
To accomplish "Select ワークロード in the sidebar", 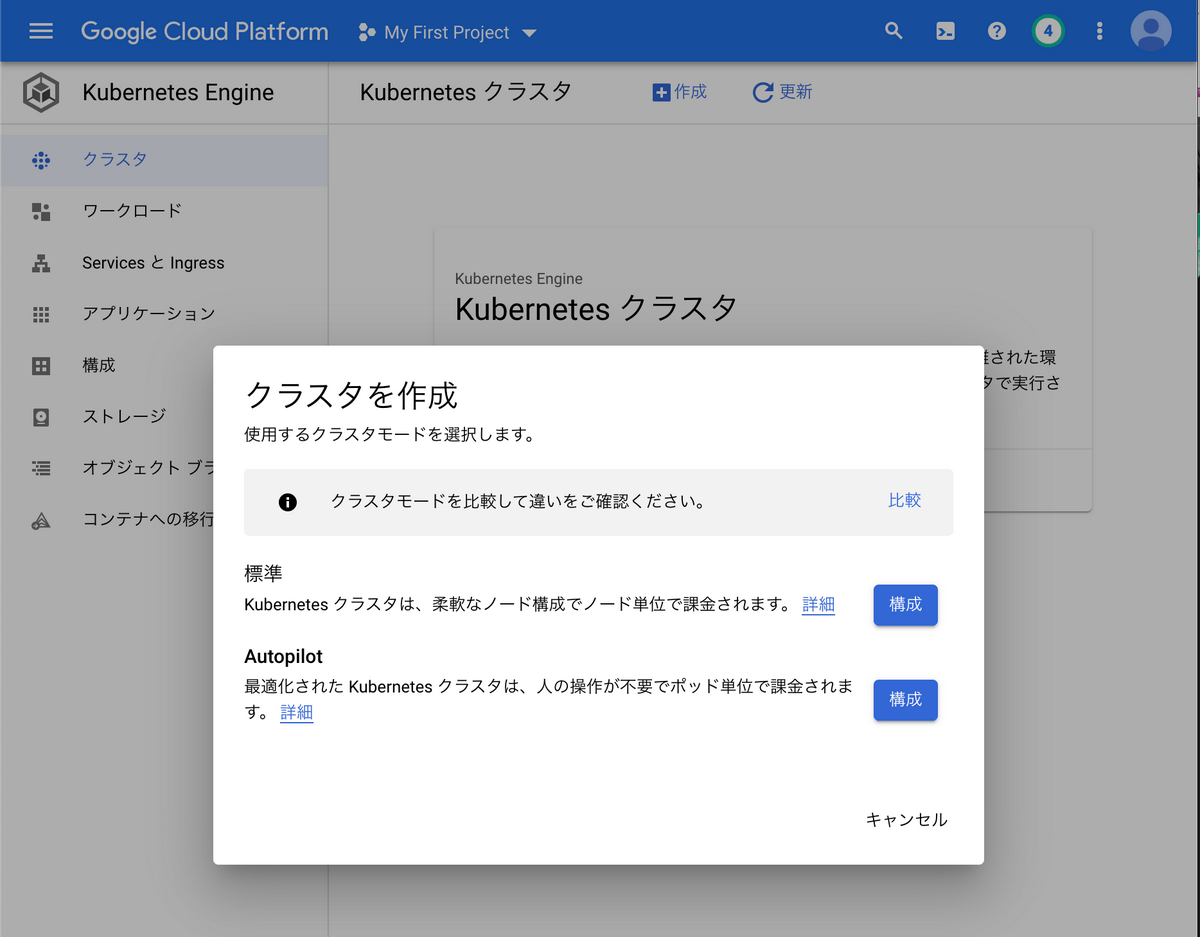I will coord(164,211).
